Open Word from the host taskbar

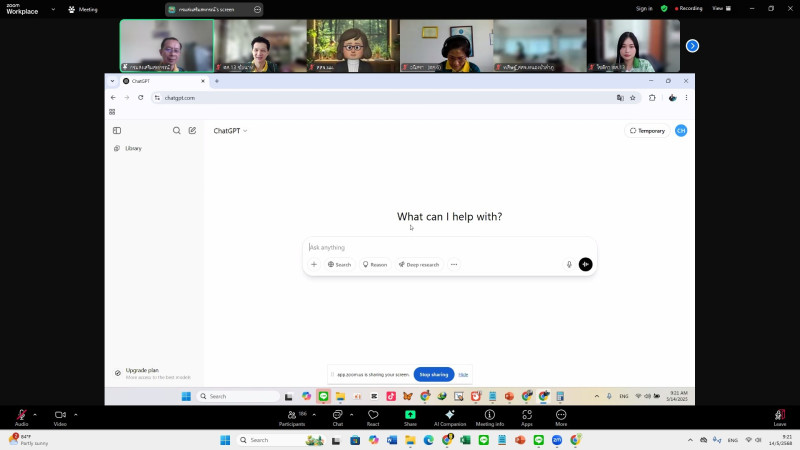pos(392,440)
